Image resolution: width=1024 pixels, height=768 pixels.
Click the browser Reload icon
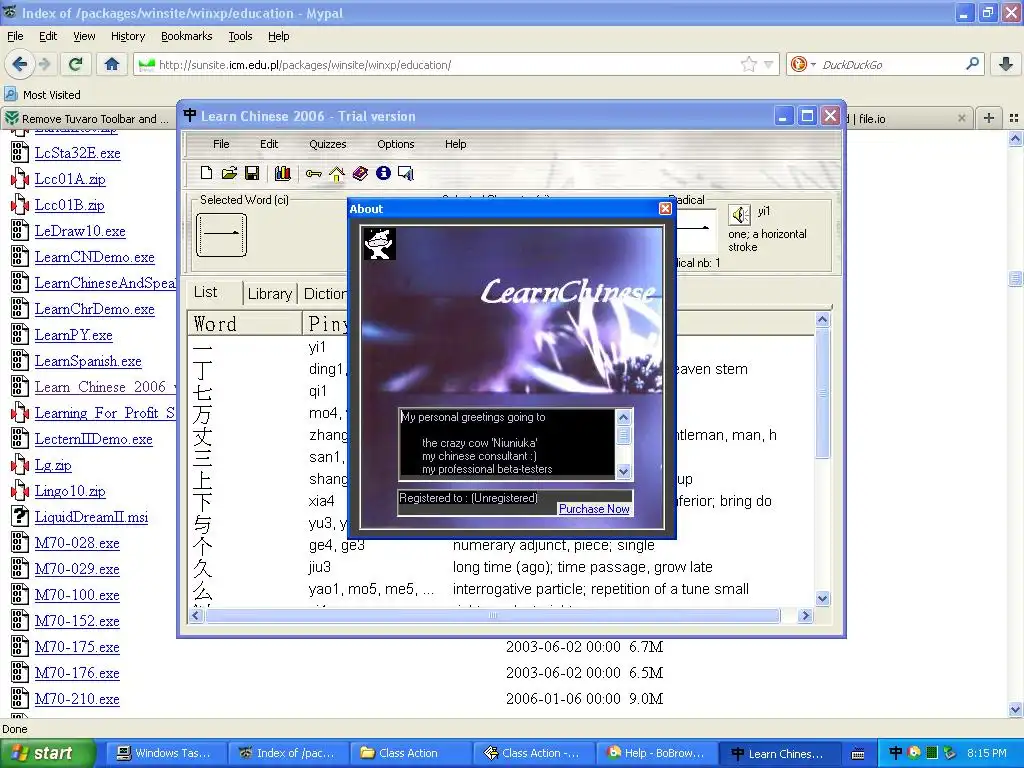click(x=76, y=64)
